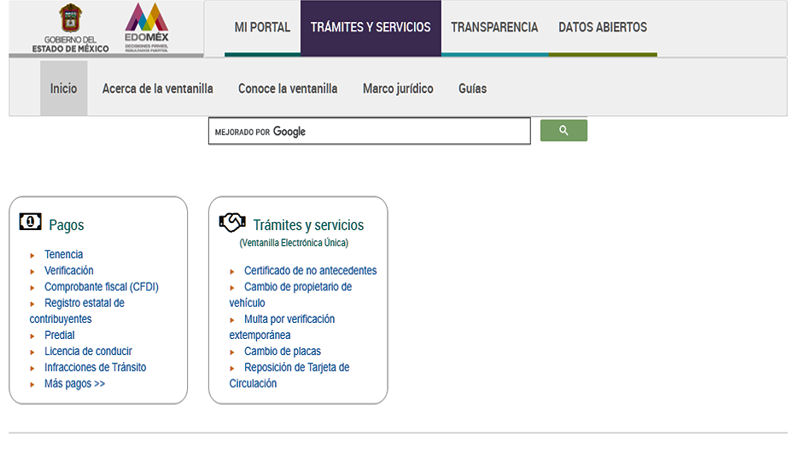This screenshot has height=450, width=800.
Task: Open Certificado de no antecedentes link
Action: click(x=310, y=270)
